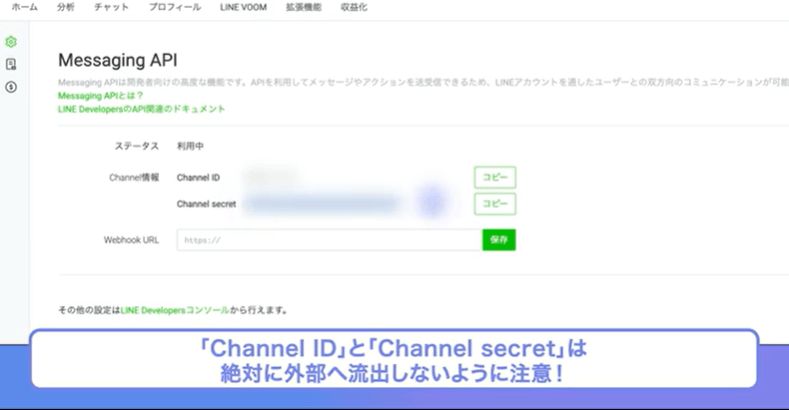Click the green 保存 button

(x=499, y=240)
